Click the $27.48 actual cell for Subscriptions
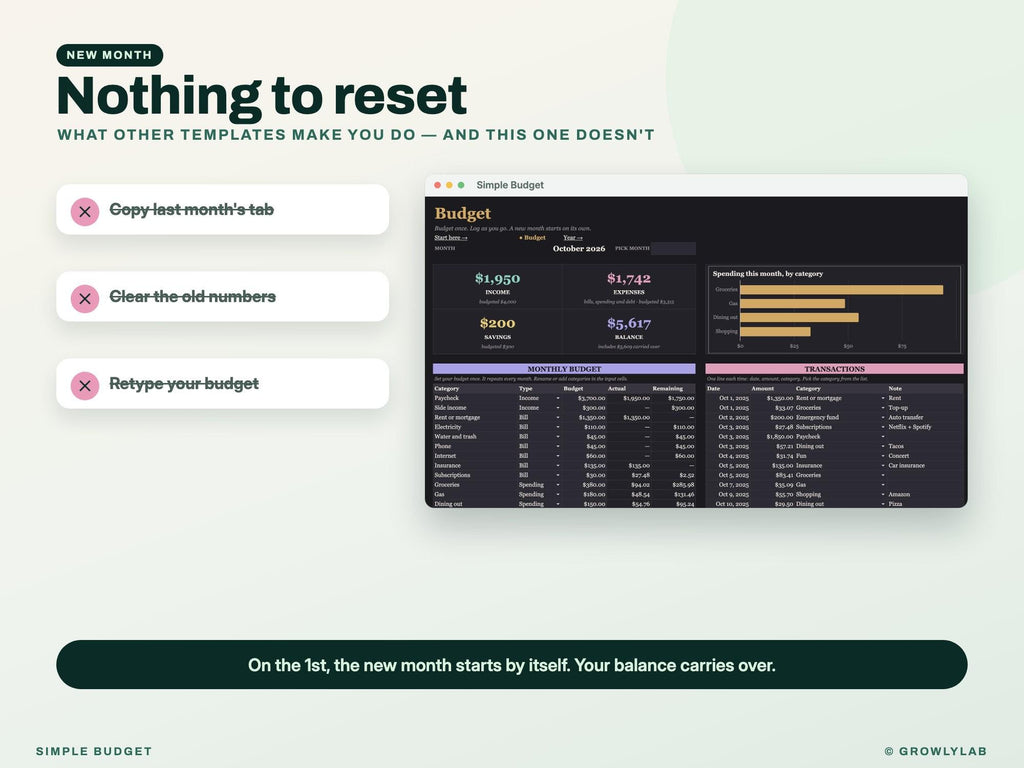The width and height of the screenshot is (1024, 768). tap(640, 475)
